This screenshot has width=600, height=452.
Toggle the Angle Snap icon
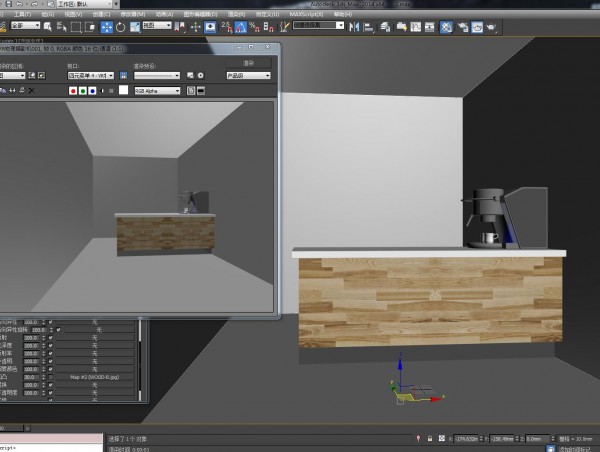240,27
